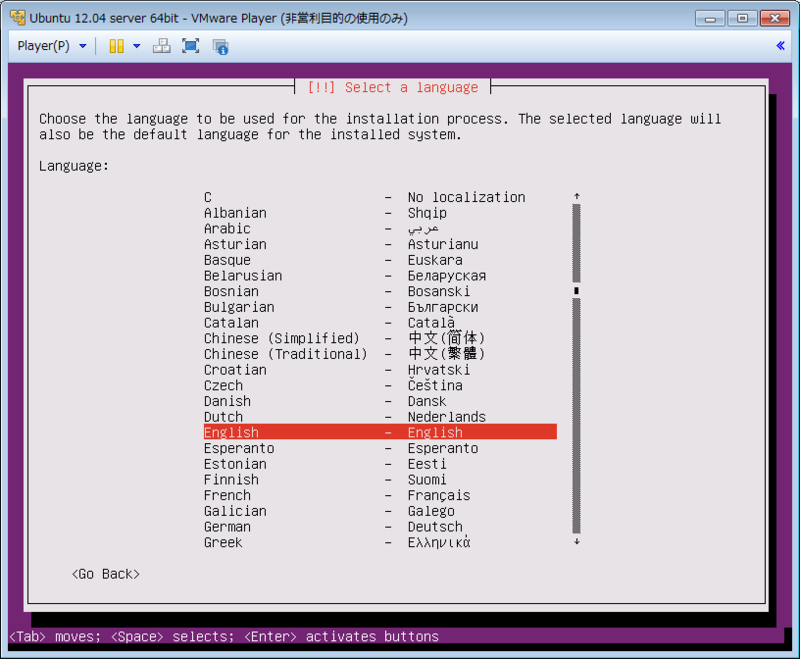
Task: Select Bulgarian in the language list
Action: (x=380, y=307)
